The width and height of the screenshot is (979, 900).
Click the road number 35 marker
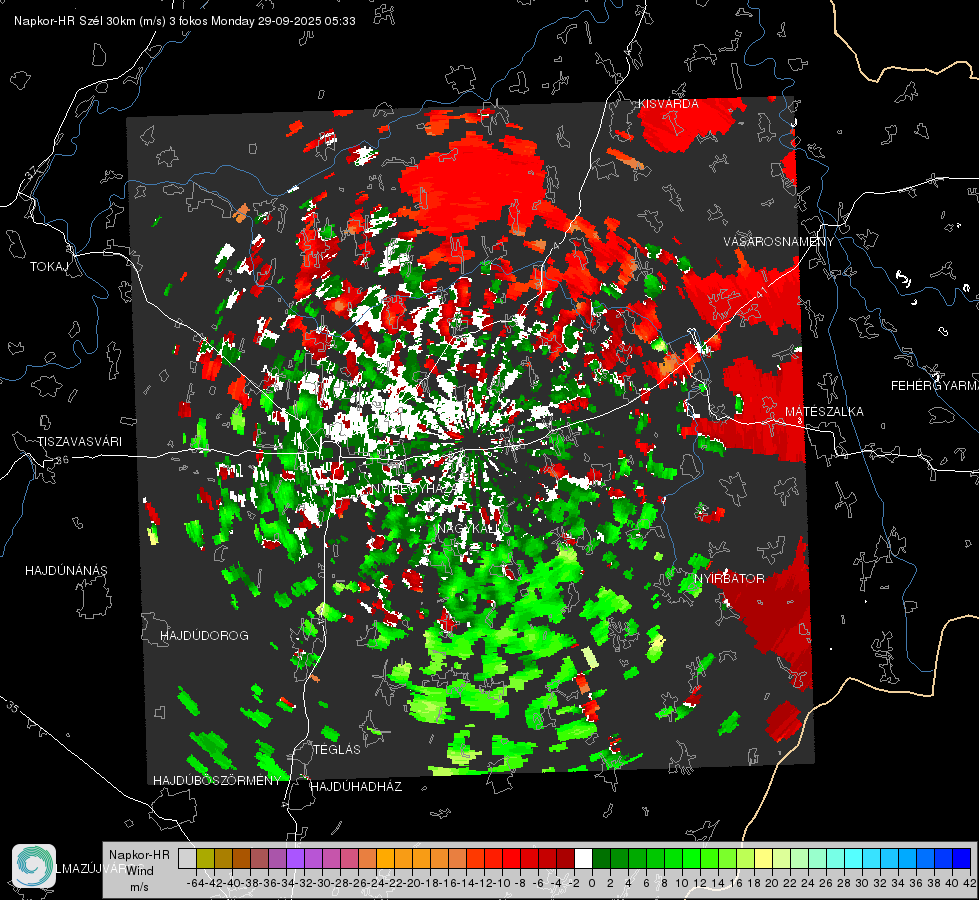click(12, 706)
